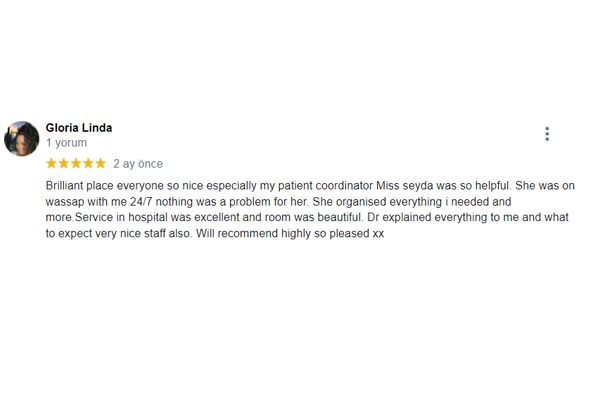Click the fifth gold rating star

100,163
